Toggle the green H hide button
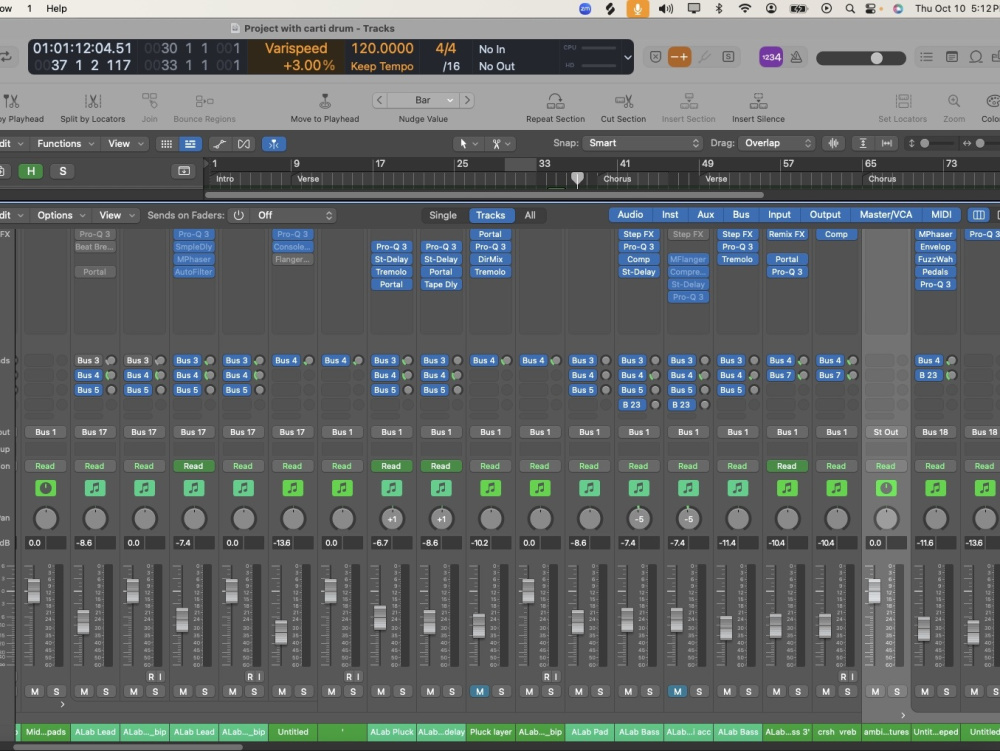 [x=31, y=171]
